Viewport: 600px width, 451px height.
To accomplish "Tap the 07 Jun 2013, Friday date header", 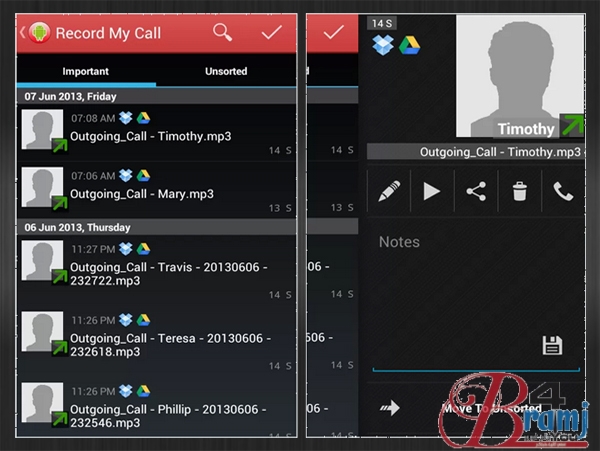I will pyautogui.click(x=157, y=96).
